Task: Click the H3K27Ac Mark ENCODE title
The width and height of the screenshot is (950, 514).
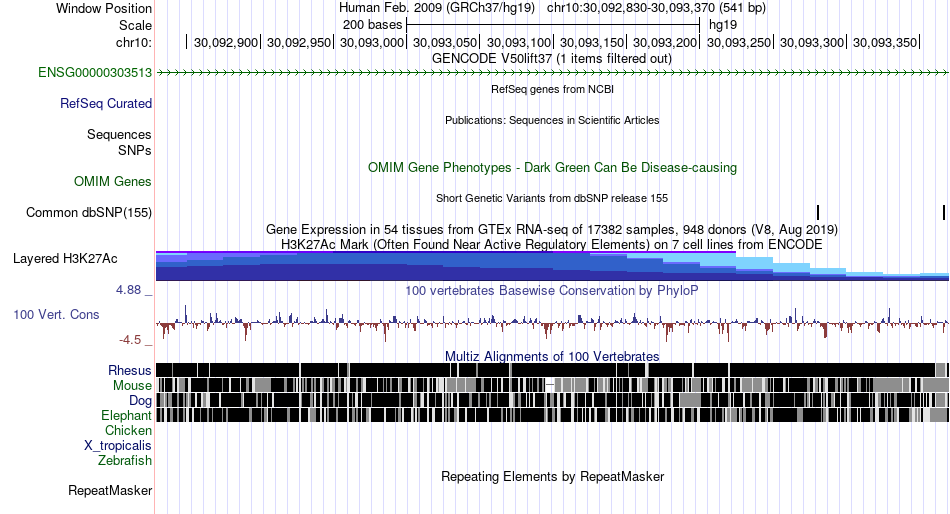Action: 552,244
